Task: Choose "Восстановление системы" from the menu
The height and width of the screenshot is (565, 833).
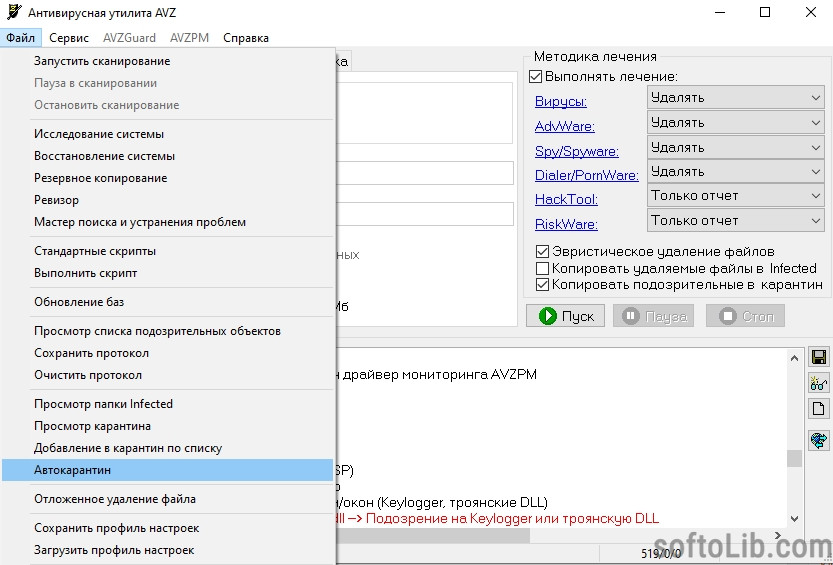Action: point(167,156)
